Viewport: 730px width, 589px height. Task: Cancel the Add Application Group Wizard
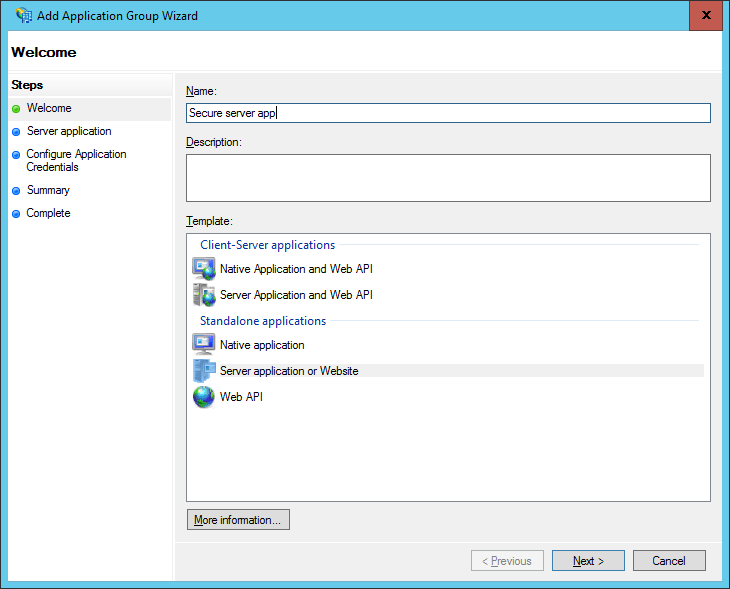point(669,561)
